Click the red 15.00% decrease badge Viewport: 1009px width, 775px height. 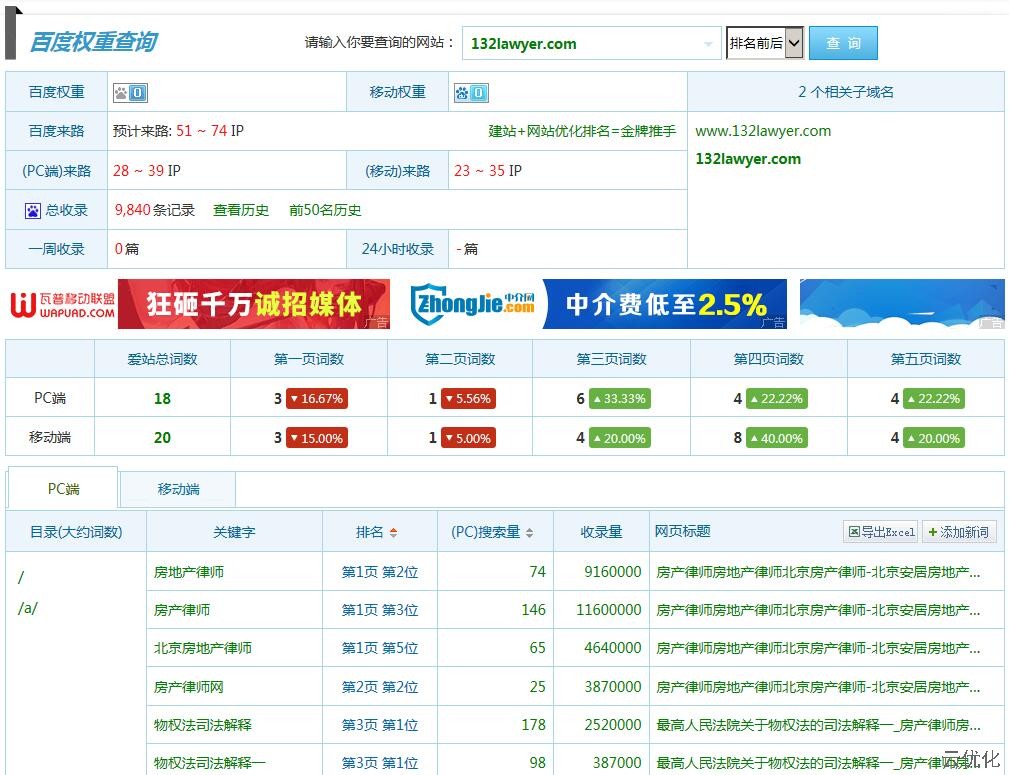click(x=317, y=438)
